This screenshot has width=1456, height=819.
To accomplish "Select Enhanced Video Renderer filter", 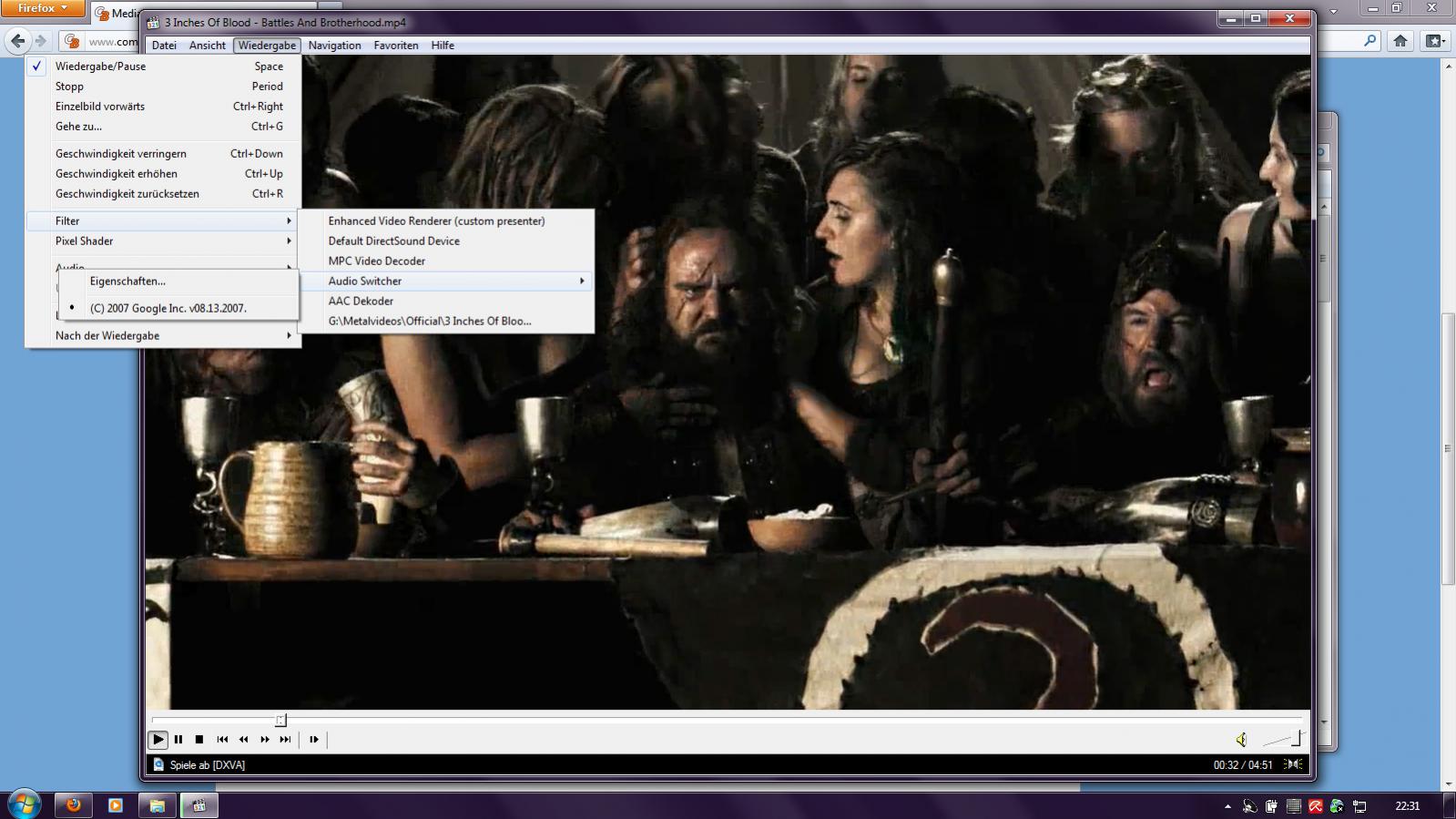I will click(x=446, y=221).
